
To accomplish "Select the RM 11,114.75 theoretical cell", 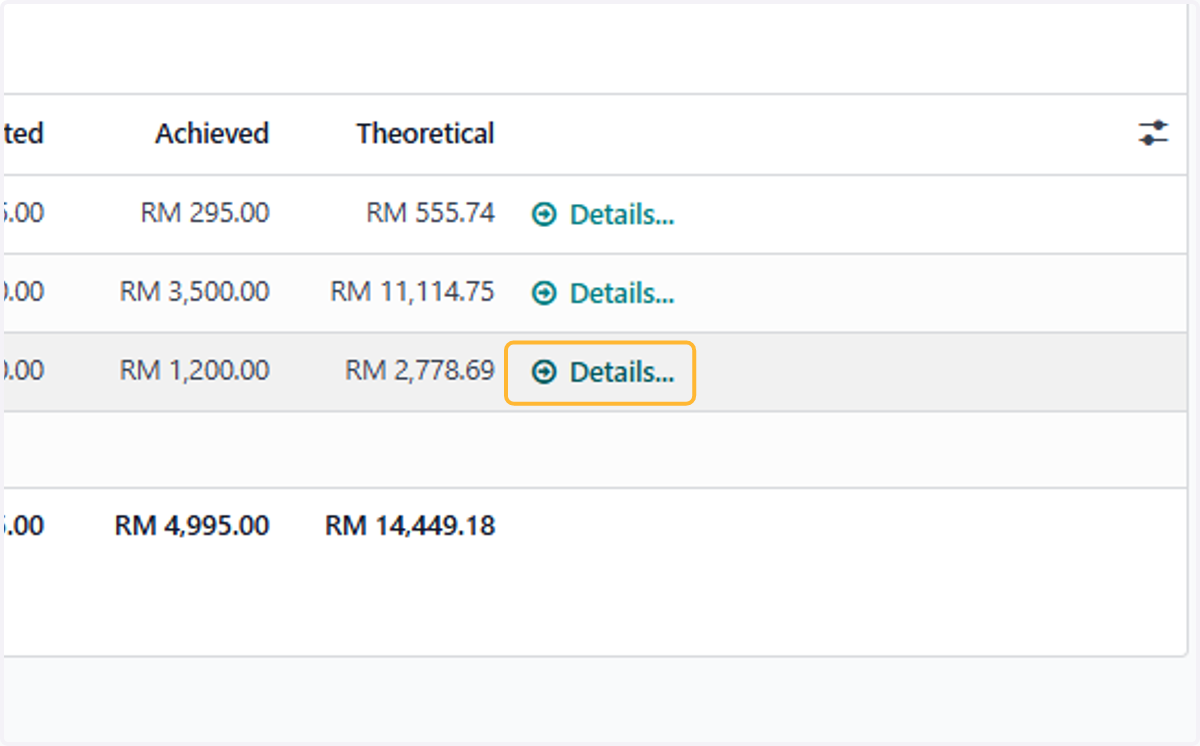I will coord(412,292).
